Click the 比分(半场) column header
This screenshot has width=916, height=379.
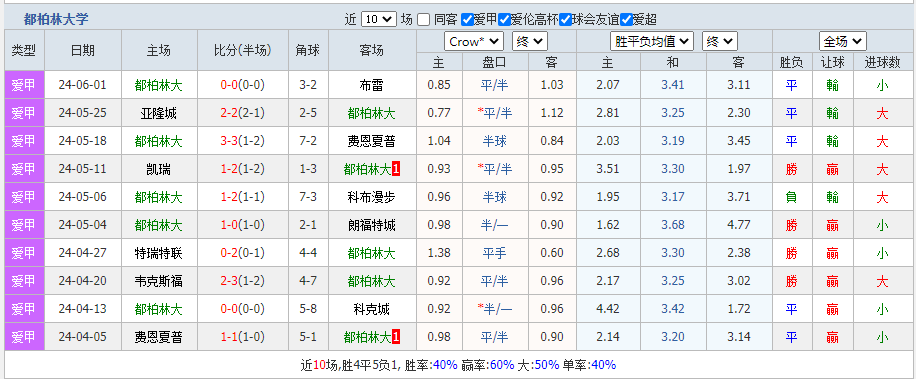[x=242, y=50]
